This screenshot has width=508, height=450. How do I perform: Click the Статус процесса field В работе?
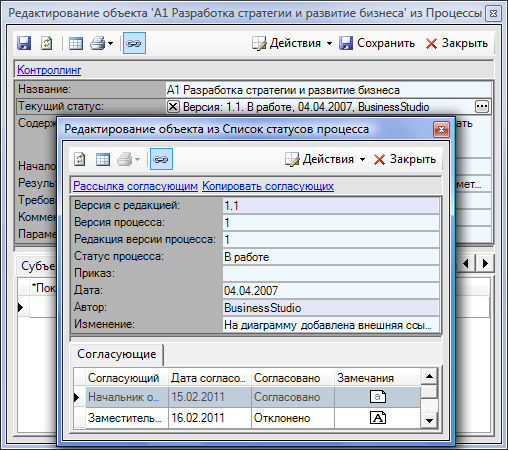pos(331,257)
